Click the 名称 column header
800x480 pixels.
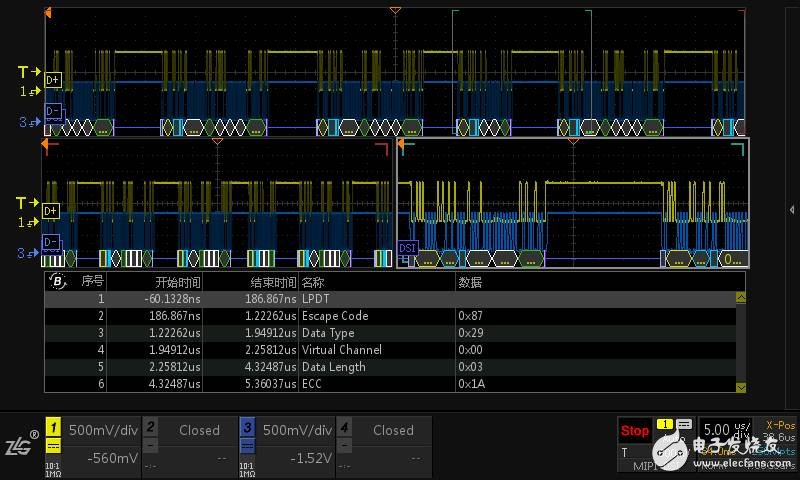point(313,282)
